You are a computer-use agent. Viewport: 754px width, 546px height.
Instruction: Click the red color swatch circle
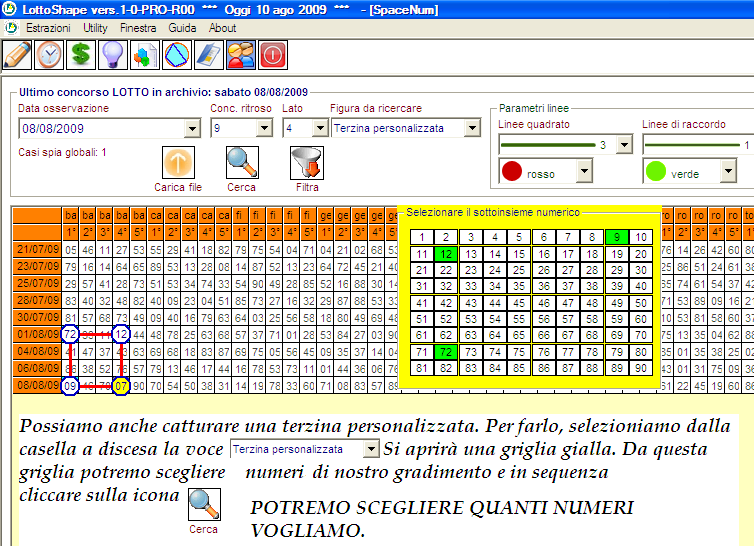pos(512,171)
